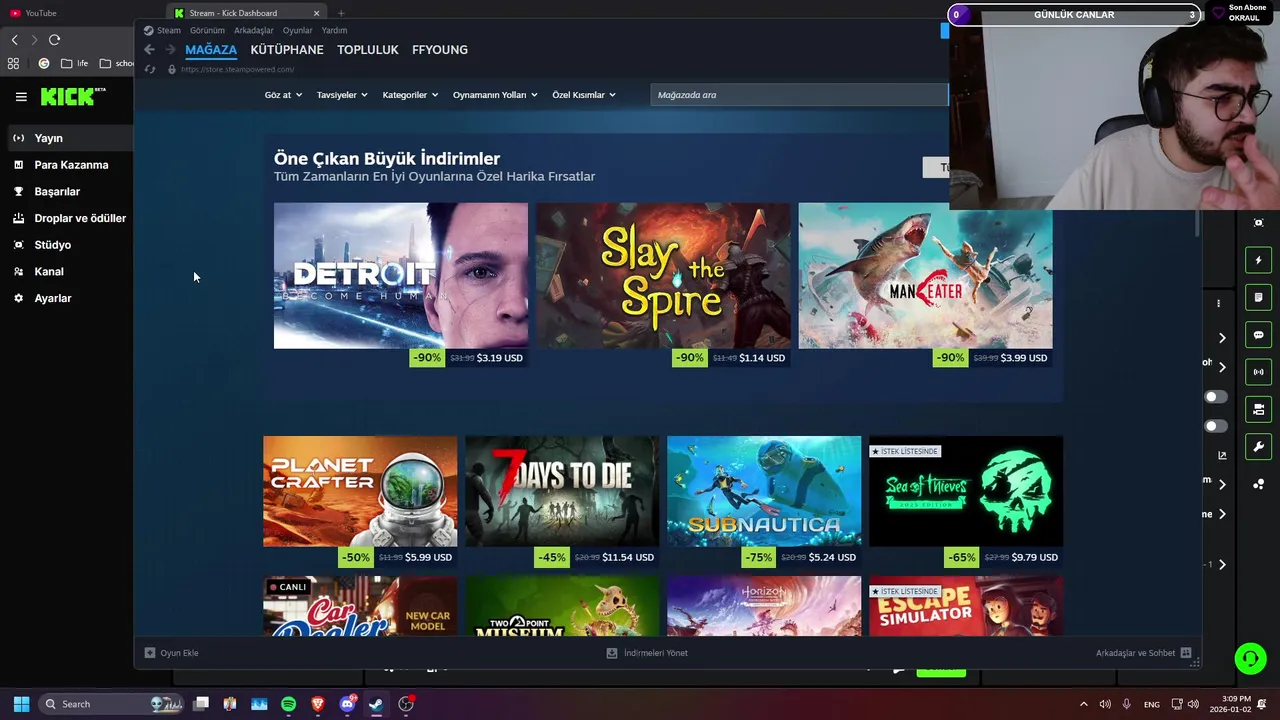The image size is (1280, 720).
Task: Open İndirmeleri Yönet in Steam footer
Action: point(647,653)
